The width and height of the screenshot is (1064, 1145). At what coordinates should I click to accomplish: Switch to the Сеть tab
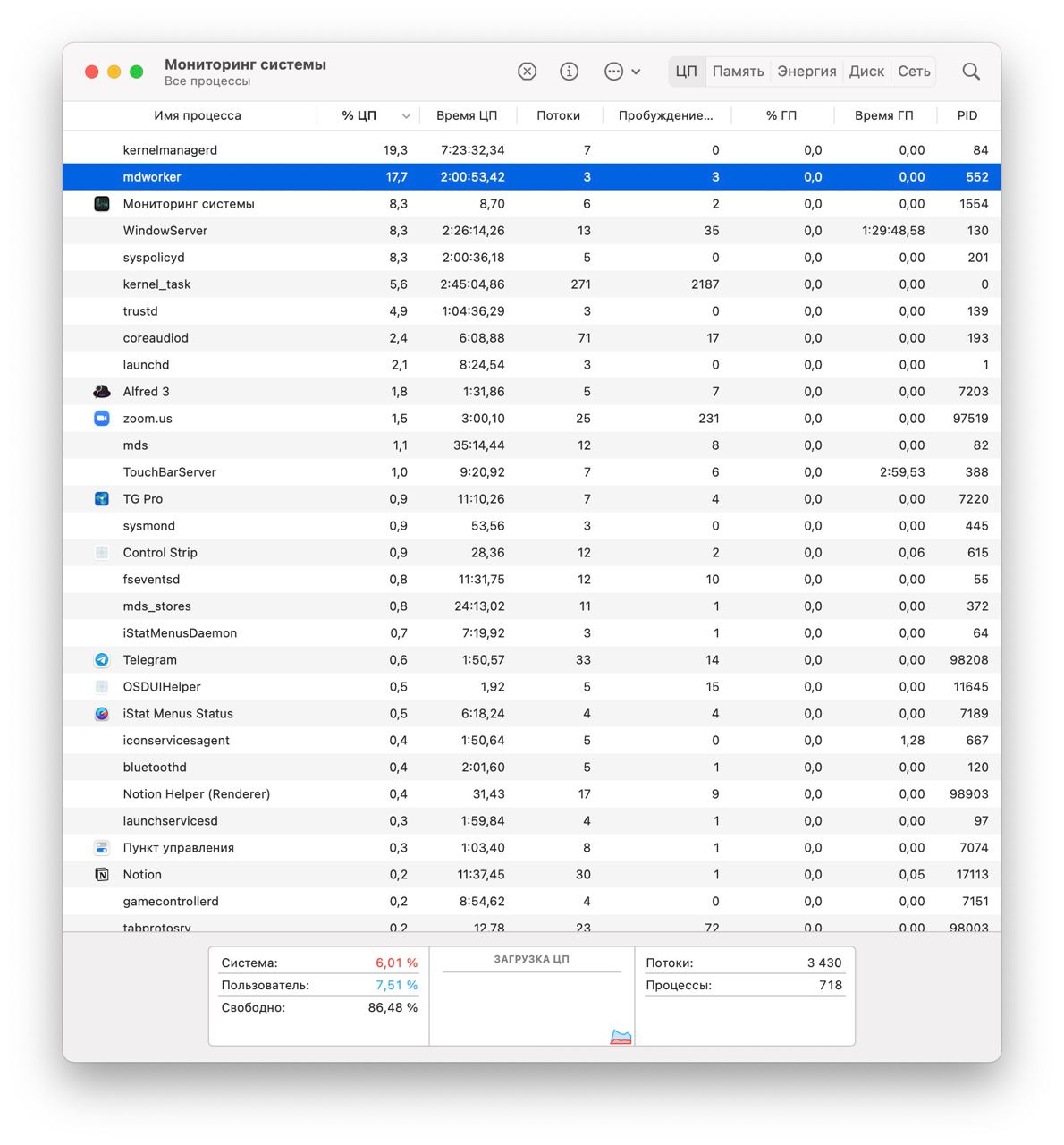pyautogui.click(x=914, y=72)
